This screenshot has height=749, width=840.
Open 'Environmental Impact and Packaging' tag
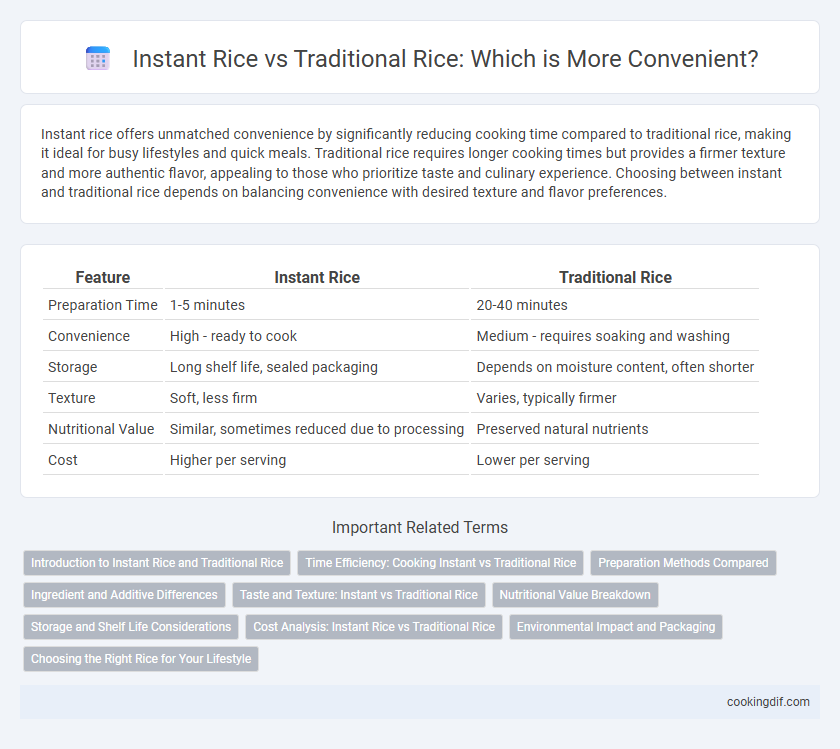tap(616, 627)
